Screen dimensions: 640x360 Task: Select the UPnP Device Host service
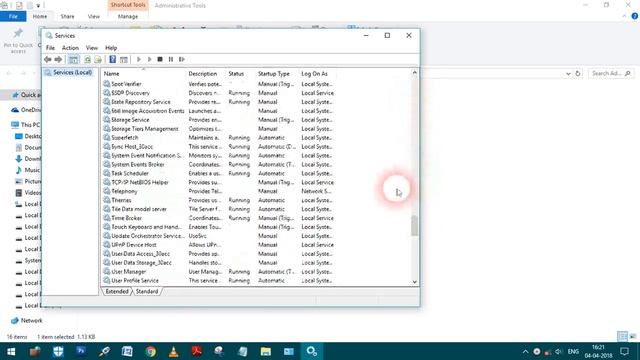pyautogui.click(x=218, y=245)
